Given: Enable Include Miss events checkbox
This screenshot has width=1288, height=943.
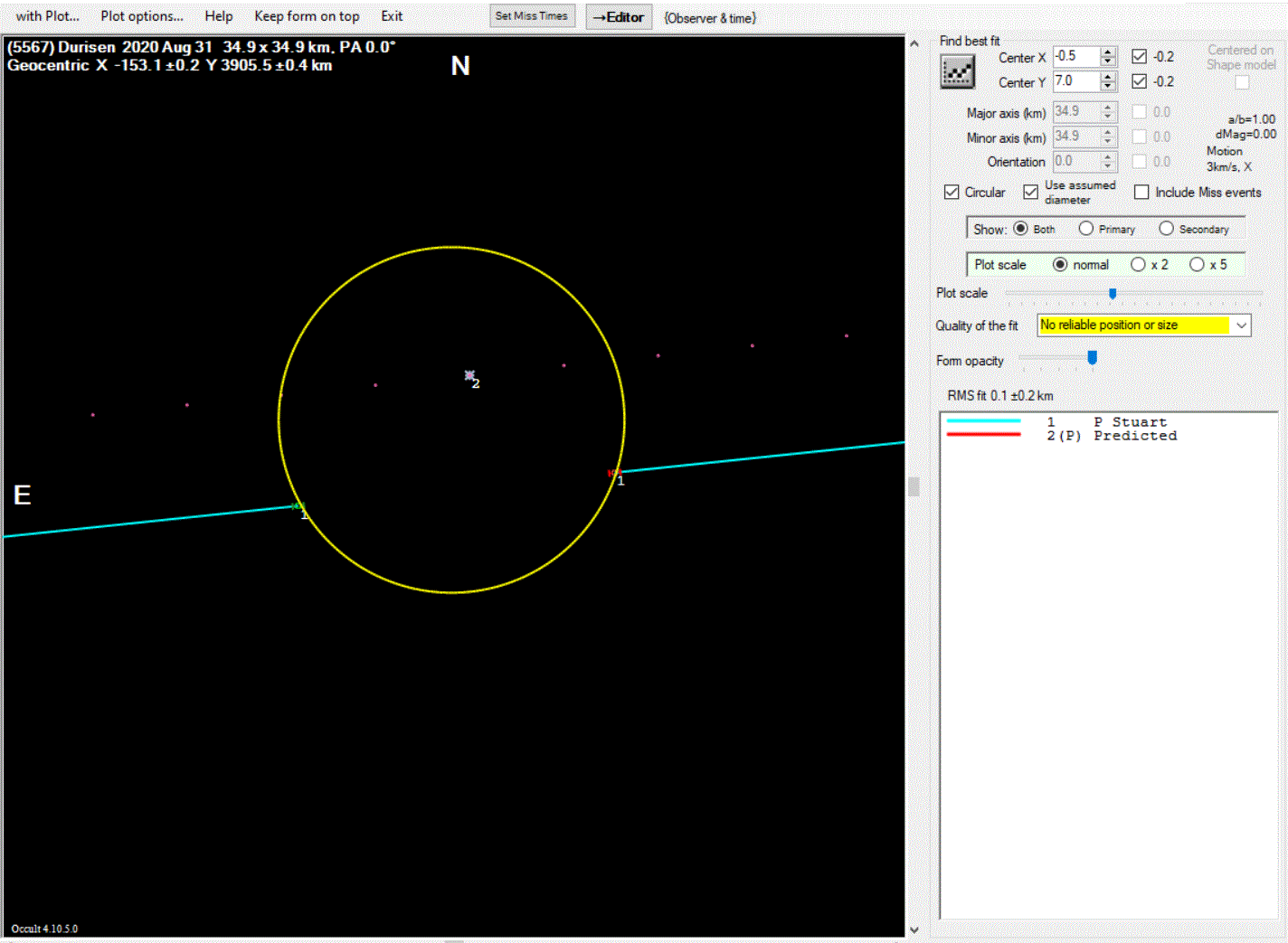Looking at the screenshot, I should pos(1141,192).
